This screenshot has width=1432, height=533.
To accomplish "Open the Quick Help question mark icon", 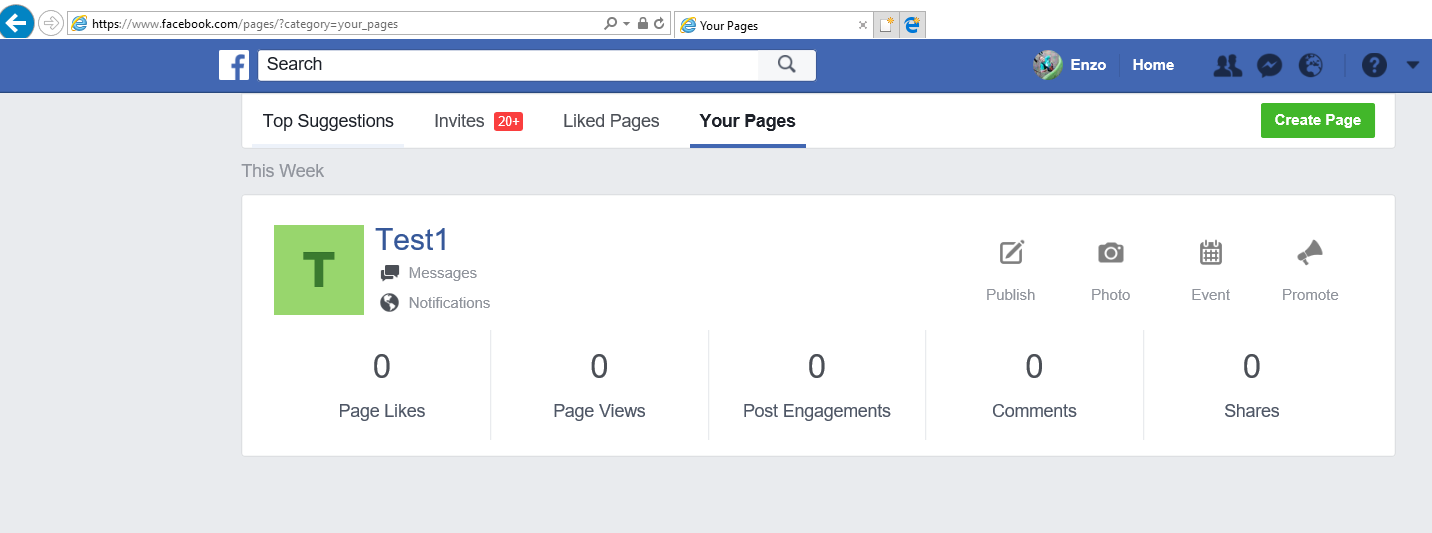I will pyautogui.click(x=1375, y=66).
